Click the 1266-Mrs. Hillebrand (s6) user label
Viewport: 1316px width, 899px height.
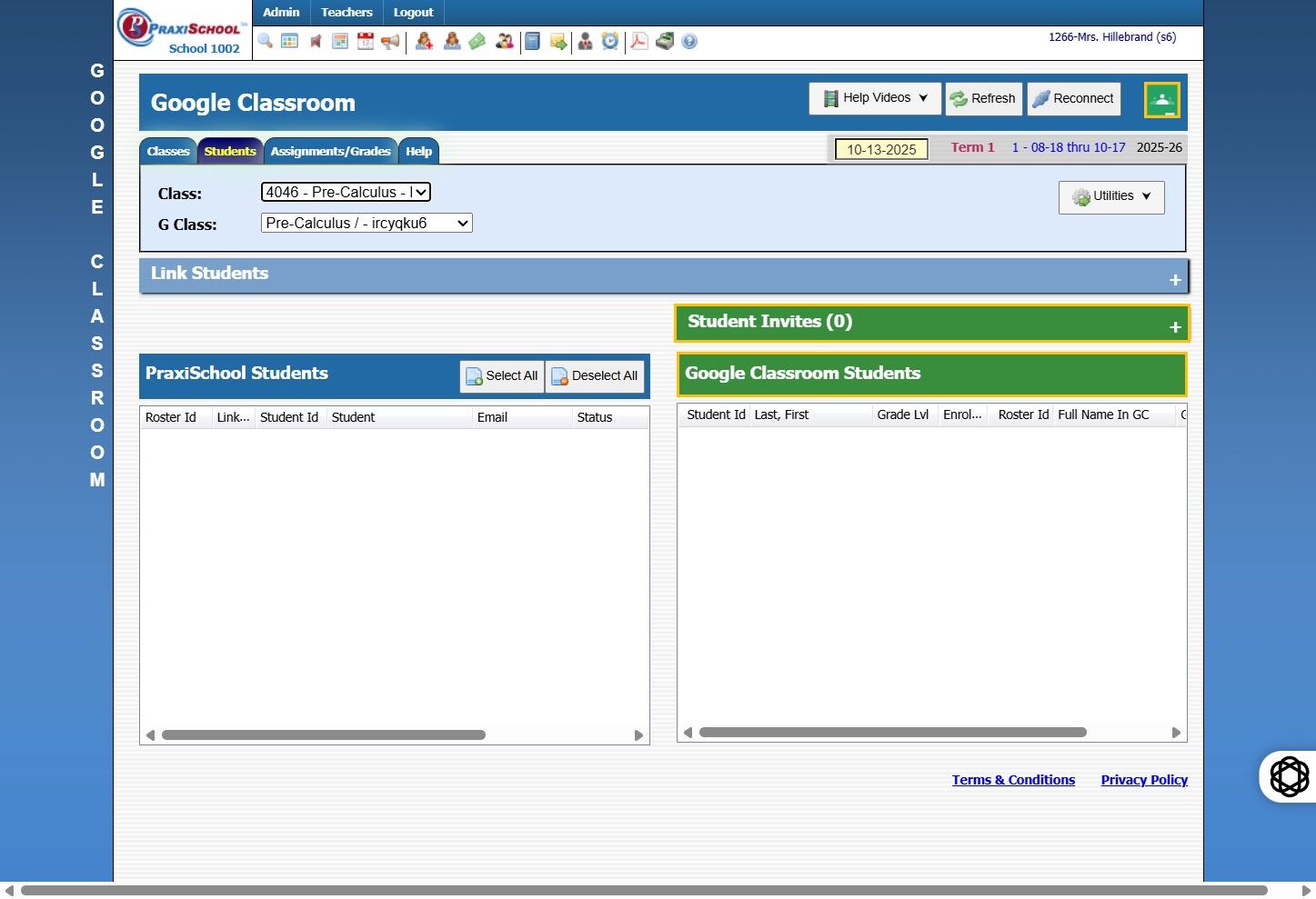coord(1112,37)
